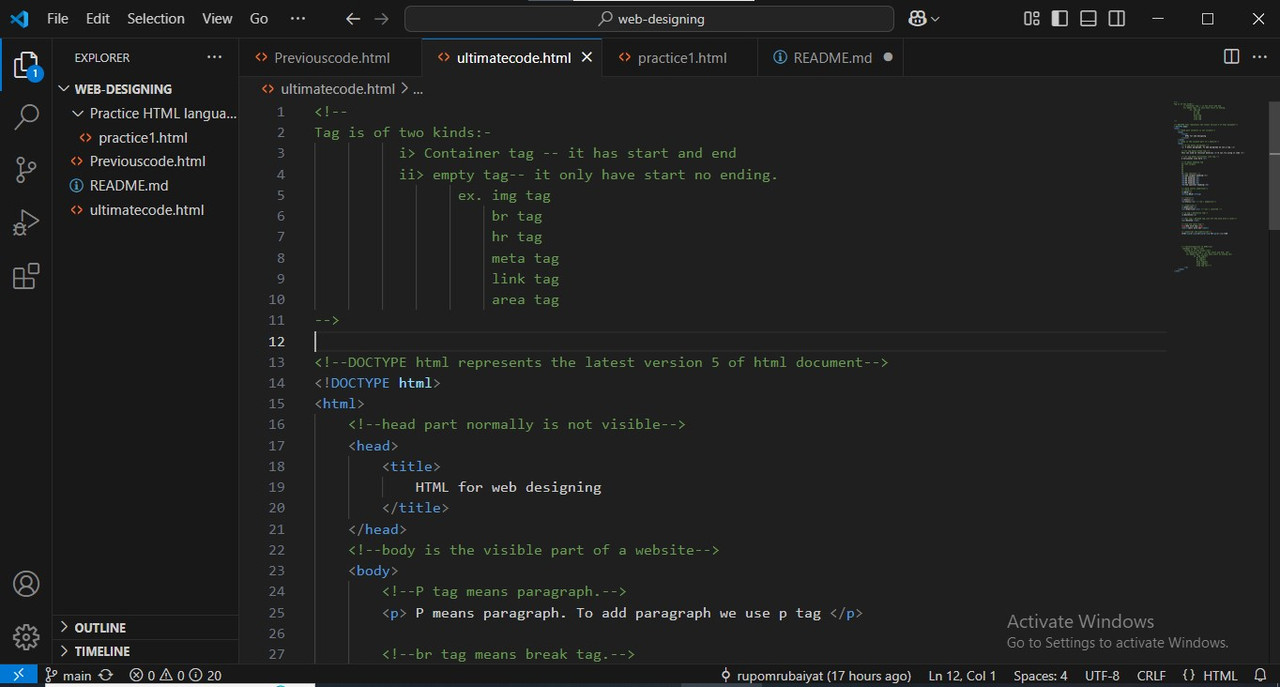Click the main branch indicator
The height and width of the screenshot is (687, 1280).
(69, 675)
